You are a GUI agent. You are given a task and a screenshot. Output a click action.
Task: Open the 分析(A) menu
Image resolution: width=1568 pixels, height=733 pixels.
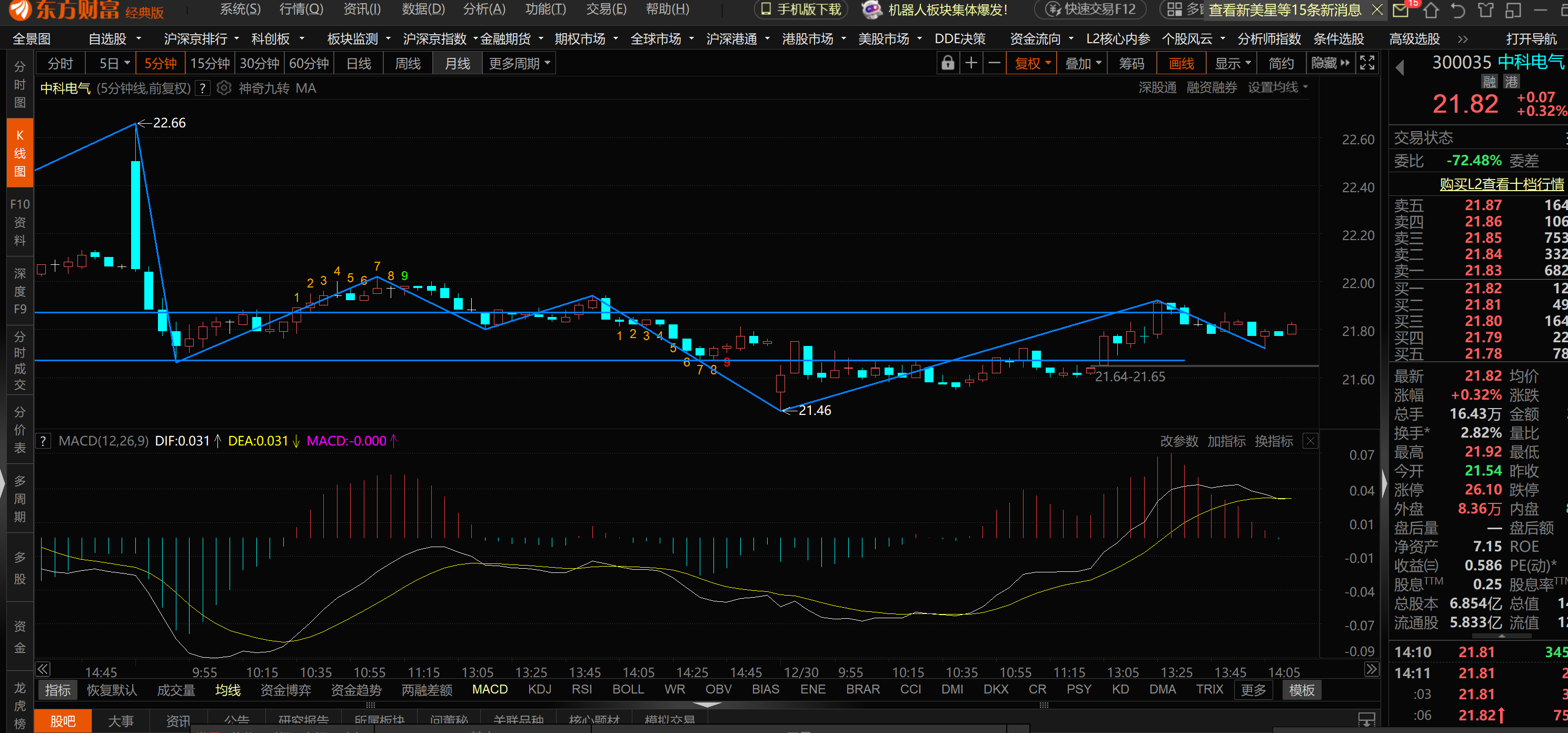pyautogui.click(x=484, y=9)
